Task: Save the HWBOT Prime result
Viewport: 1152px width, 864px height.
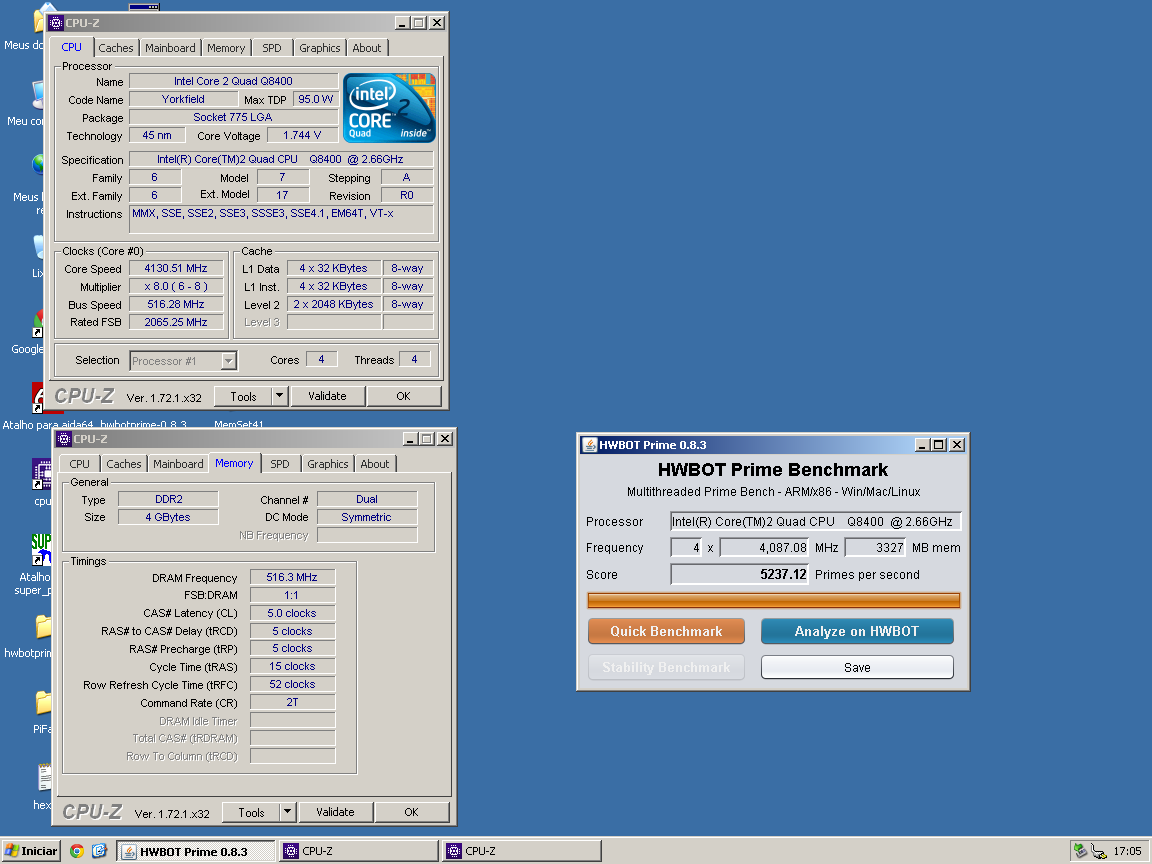Action: pos(857,667)
